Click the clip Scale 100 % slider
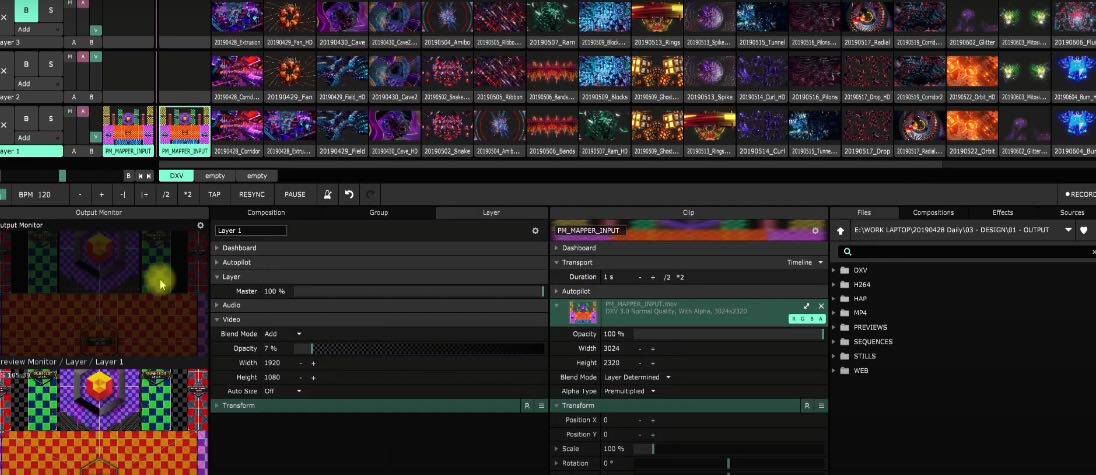Image resolution: width=1096 pixels, height=475 pixels. pos(729,448)
